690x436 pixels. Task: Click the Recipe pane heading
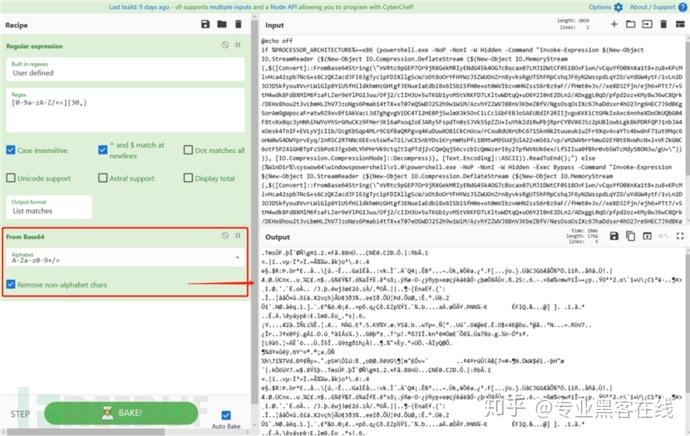(x=16, y=26)
